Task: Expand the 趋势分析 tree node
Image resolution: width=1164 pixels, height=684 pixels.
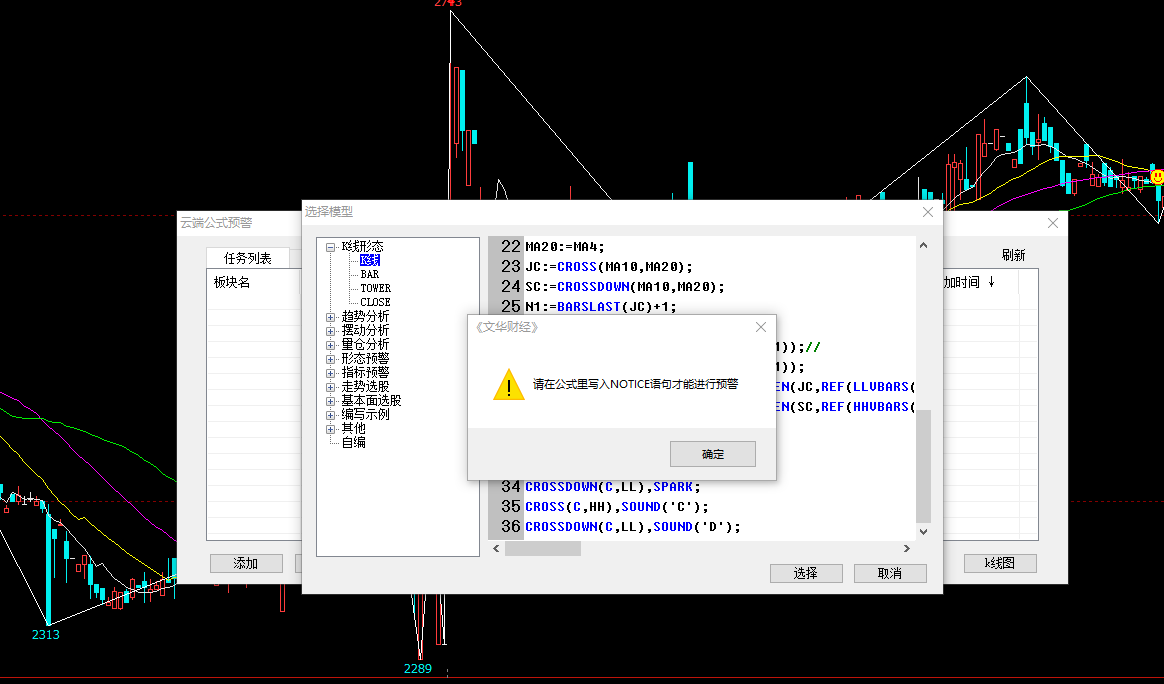Action: point(331,316)
